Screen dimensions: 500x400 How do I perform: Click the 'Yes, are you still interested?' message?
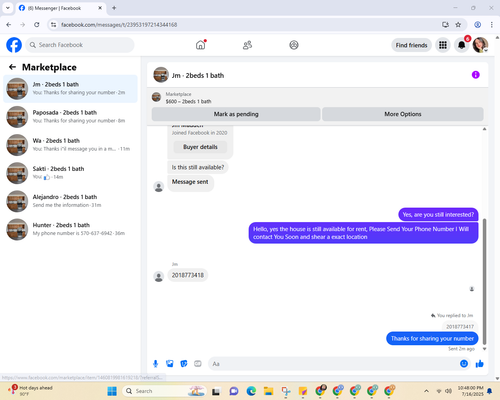click(x=438, y=215)
